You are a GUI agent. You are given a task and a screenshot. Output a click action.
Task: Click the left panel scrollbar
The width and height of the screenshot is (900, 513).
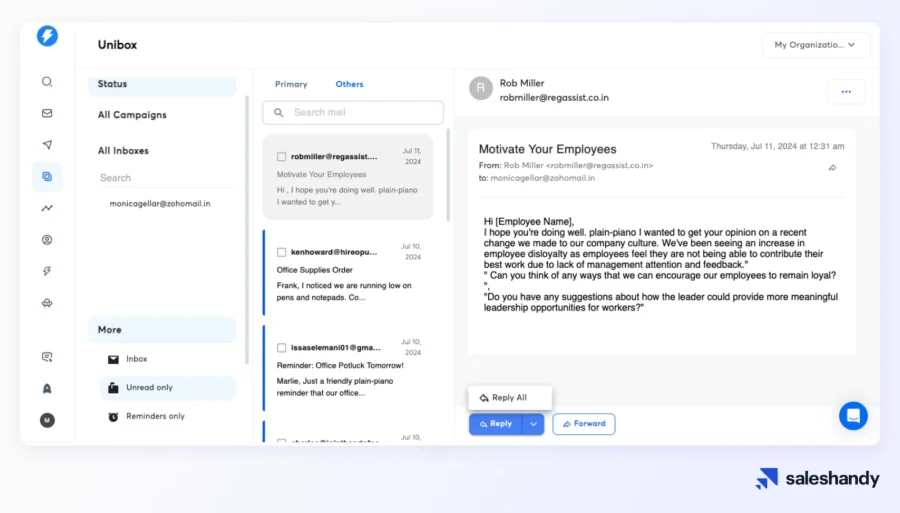[x=247, y=230]
